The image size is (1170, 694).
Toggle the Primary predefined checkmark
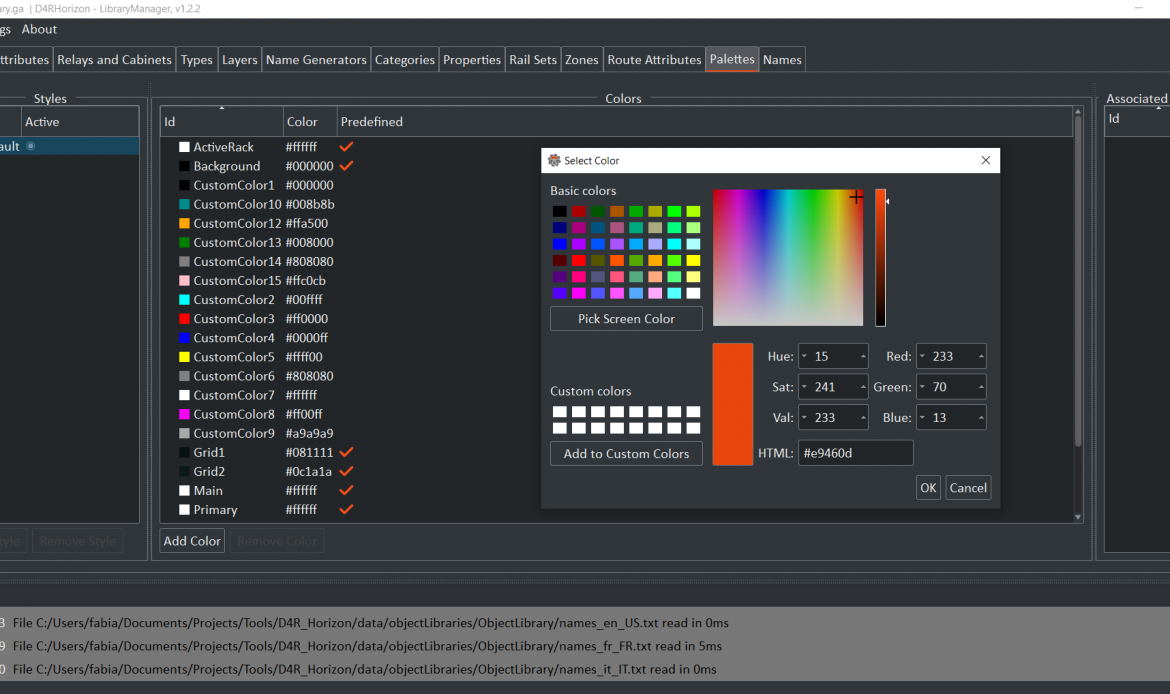coord(347,509)
